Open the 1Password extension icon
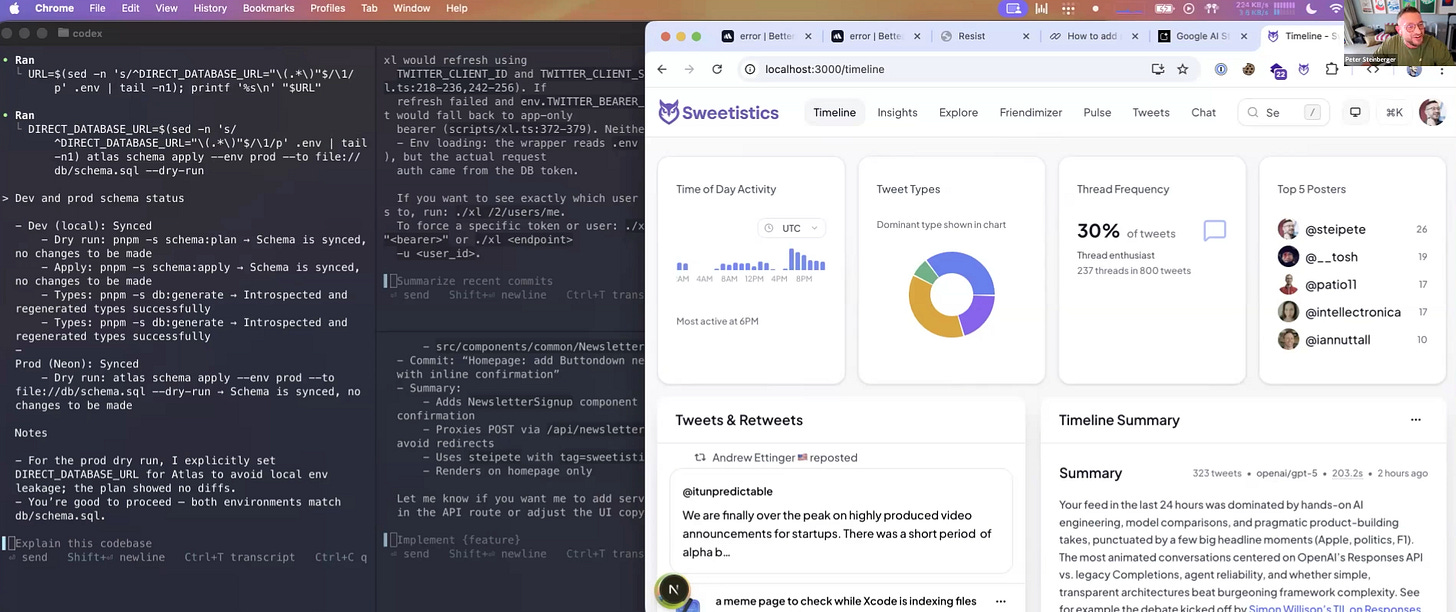This screenshot has height=612, width=1456. pos(1221,69)
